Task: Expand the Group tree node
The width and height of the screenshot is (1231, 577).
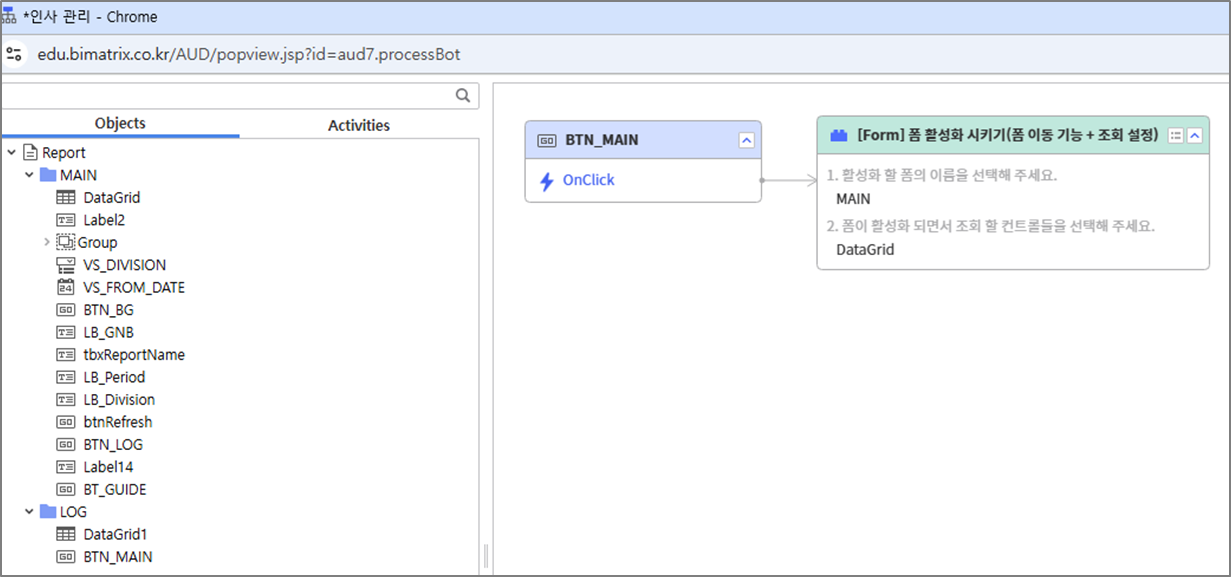Action: point(47,242)
